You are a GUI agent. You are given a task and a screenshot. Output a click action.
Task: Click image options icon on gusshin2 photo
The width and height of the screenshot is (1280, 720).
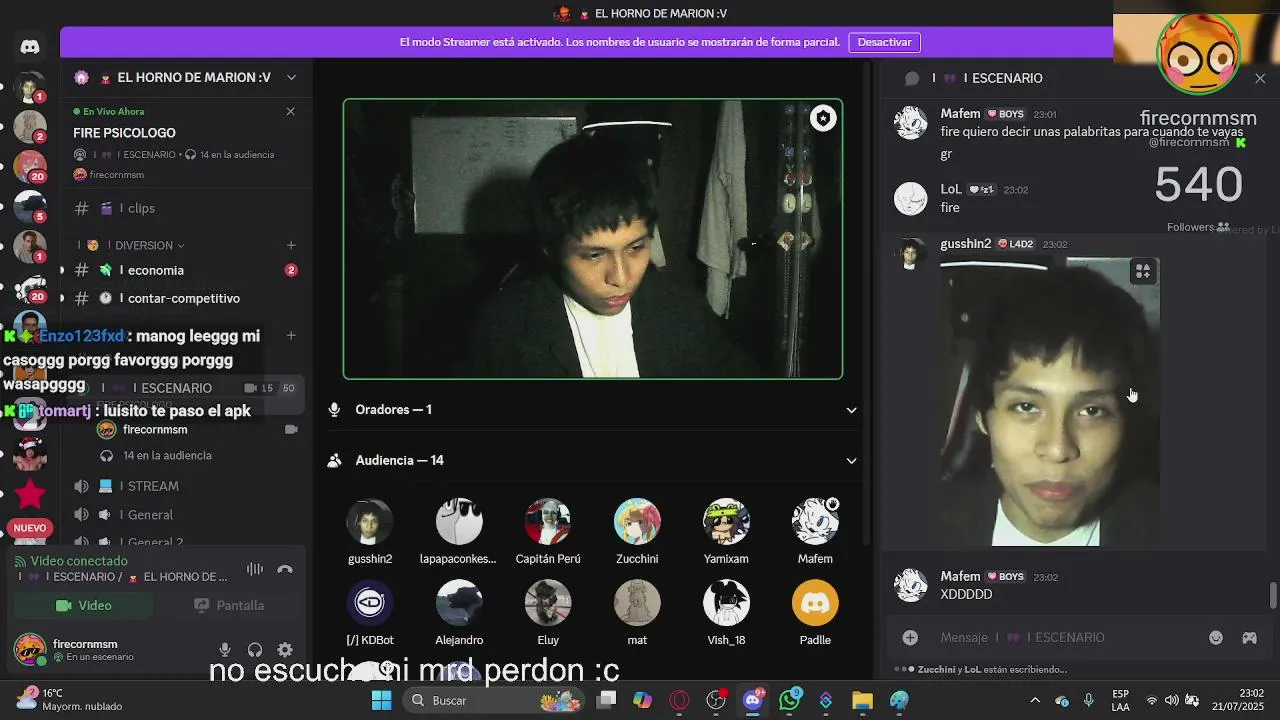(1143, 271)
